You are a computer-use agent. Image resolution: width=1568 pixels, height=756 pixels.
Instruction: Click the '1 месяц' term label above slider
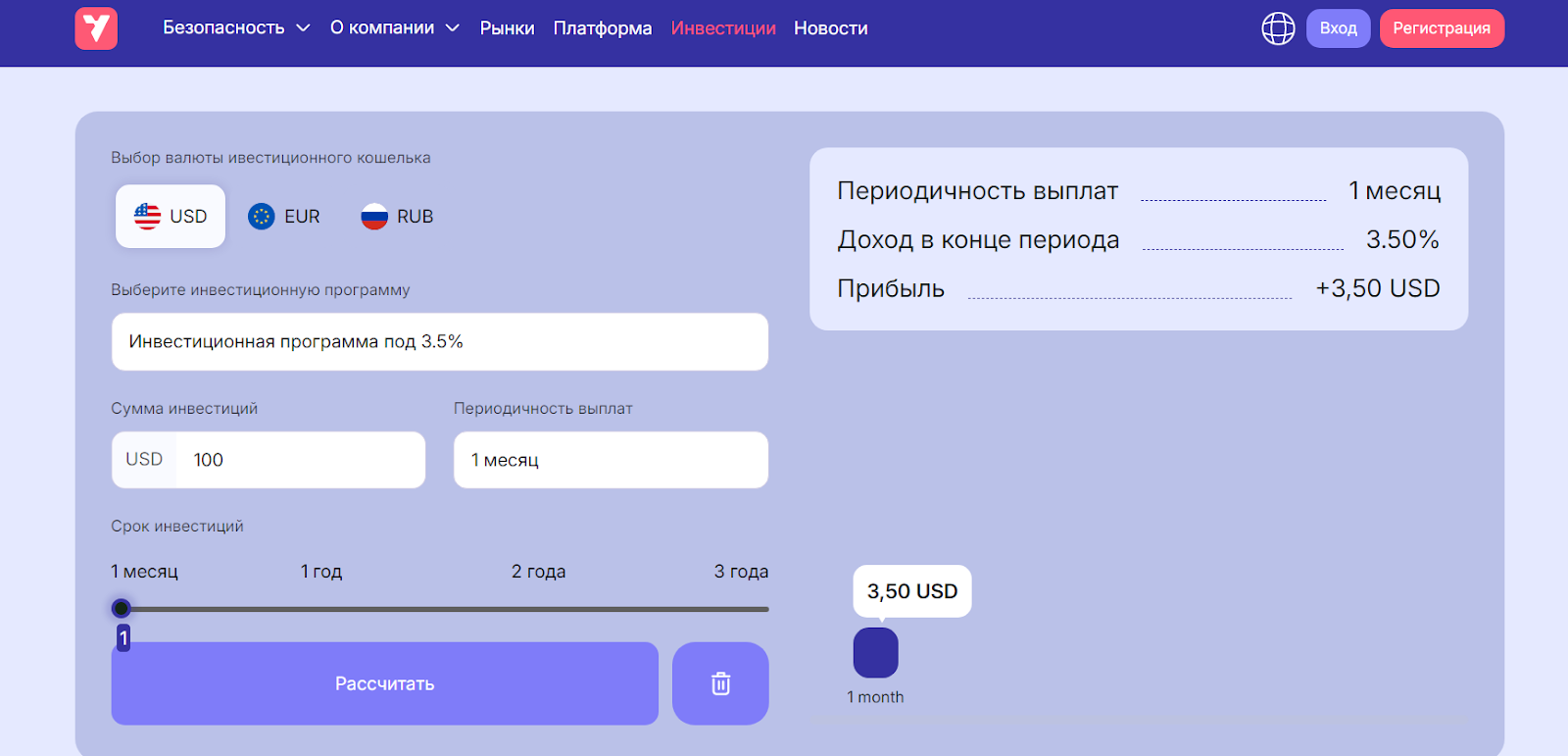pos(144,572)
